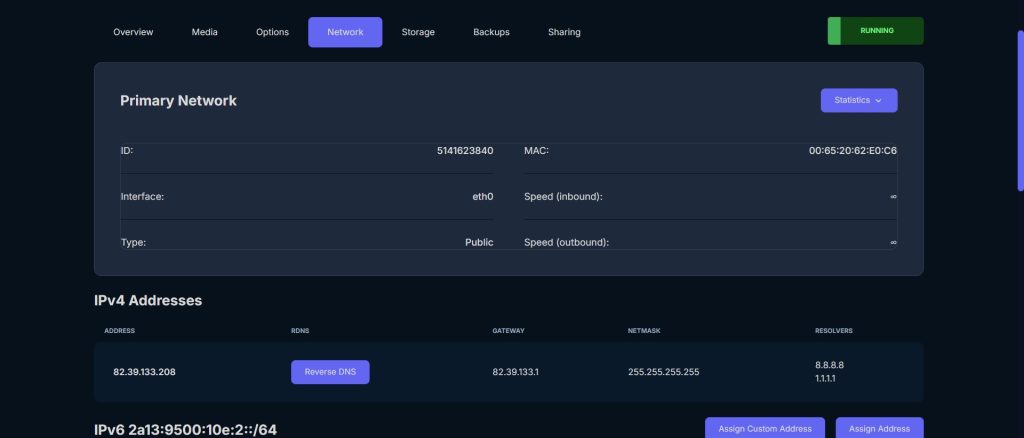The image size is (1024, 438).
Task: Open the Storage tab
Action: 418,32
